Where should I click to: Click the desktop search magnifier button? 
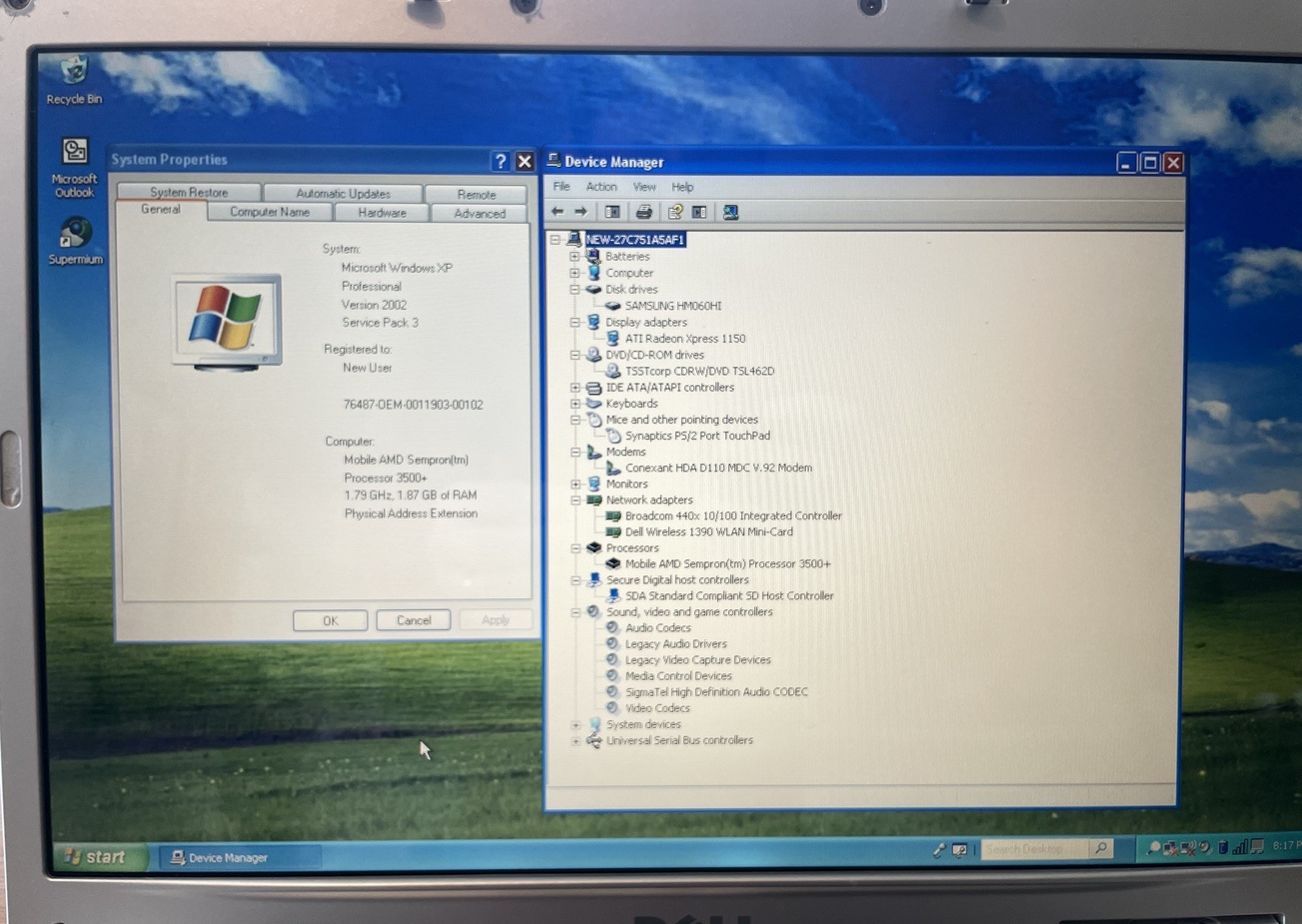pyautogui.click(x=1101, y=849)
